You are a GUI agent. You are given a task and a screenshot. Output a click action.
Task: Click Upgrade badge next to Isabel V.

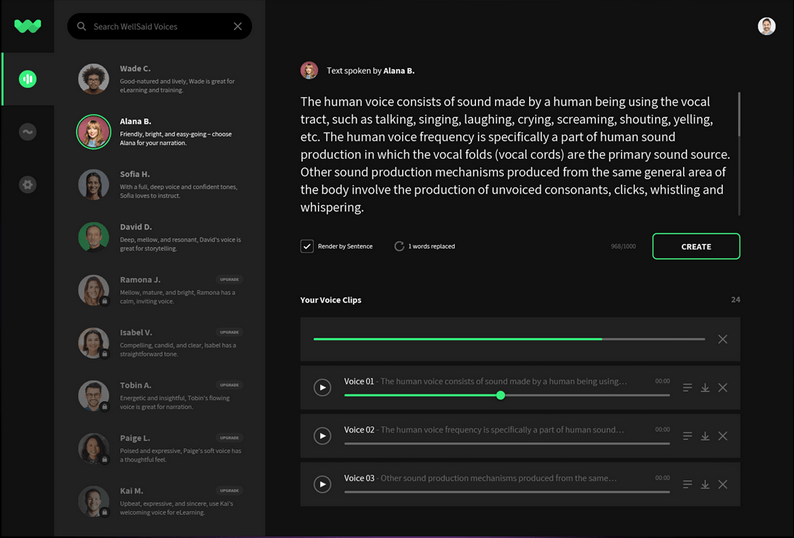[x=229, y=332]
